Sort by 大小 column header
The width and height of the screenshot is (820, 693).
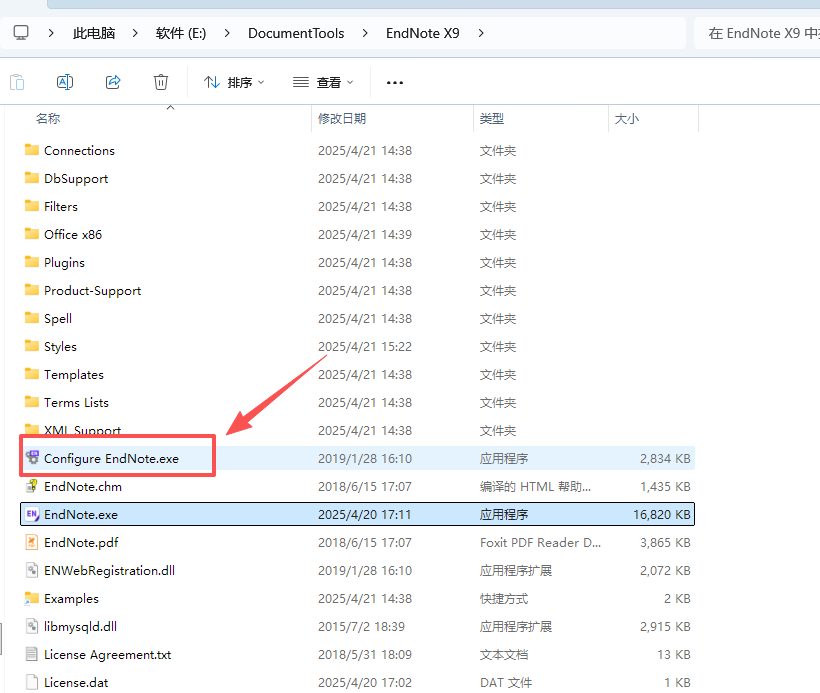[627, 119]
